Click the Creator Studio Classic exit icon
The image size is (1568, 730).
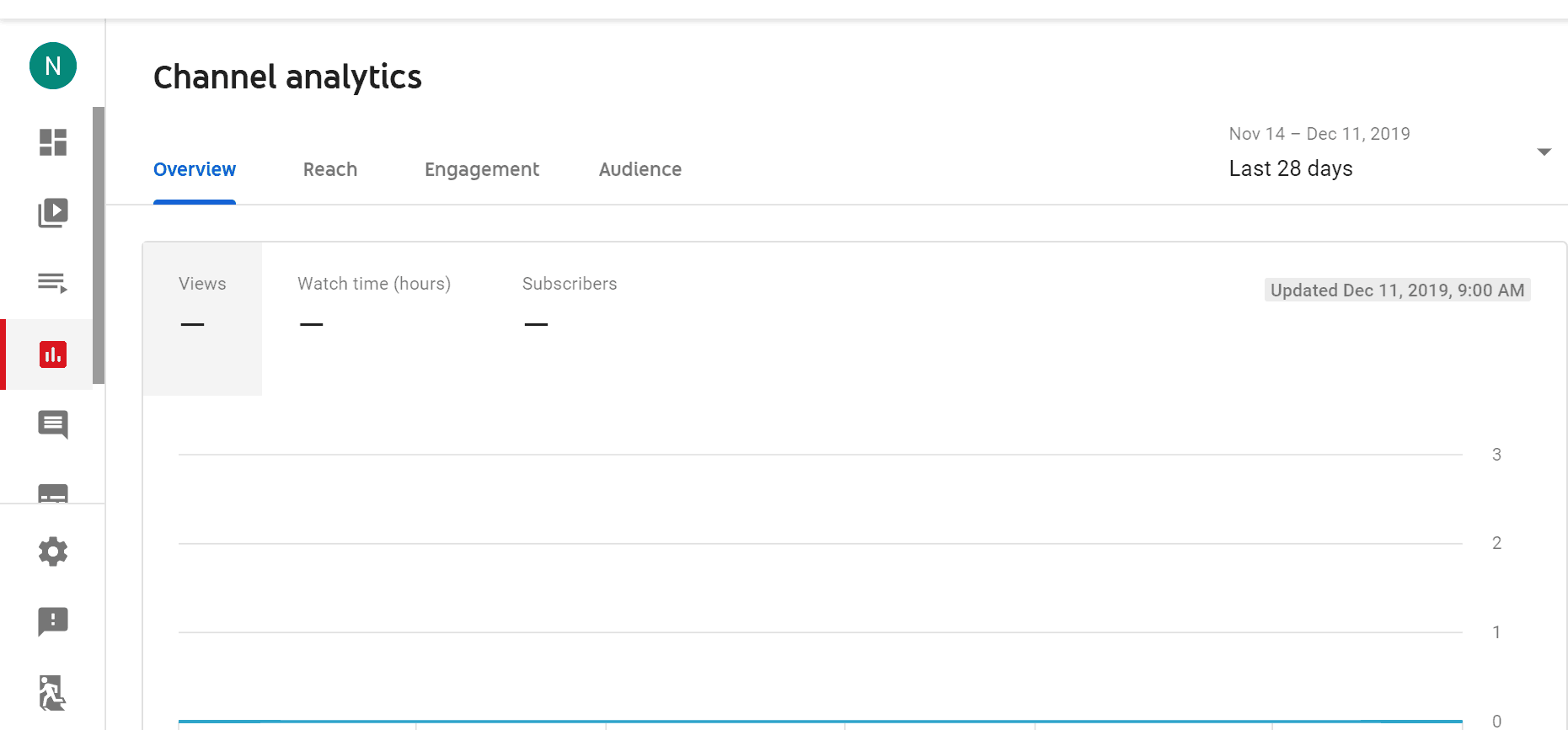coord(53,693)
